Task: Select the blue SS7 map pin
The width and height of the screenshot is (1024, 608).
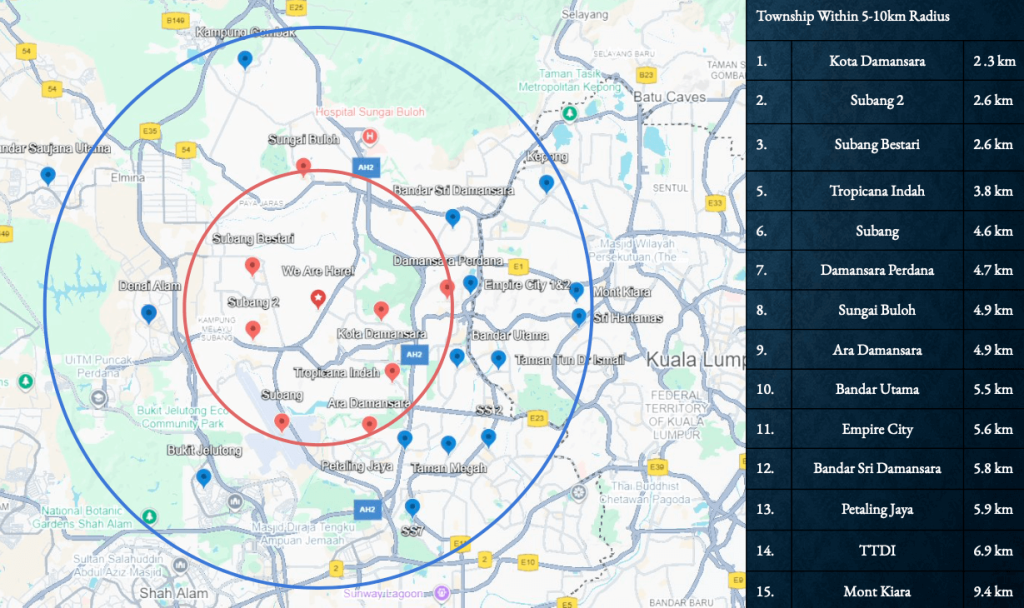Action: pos(412,507)
